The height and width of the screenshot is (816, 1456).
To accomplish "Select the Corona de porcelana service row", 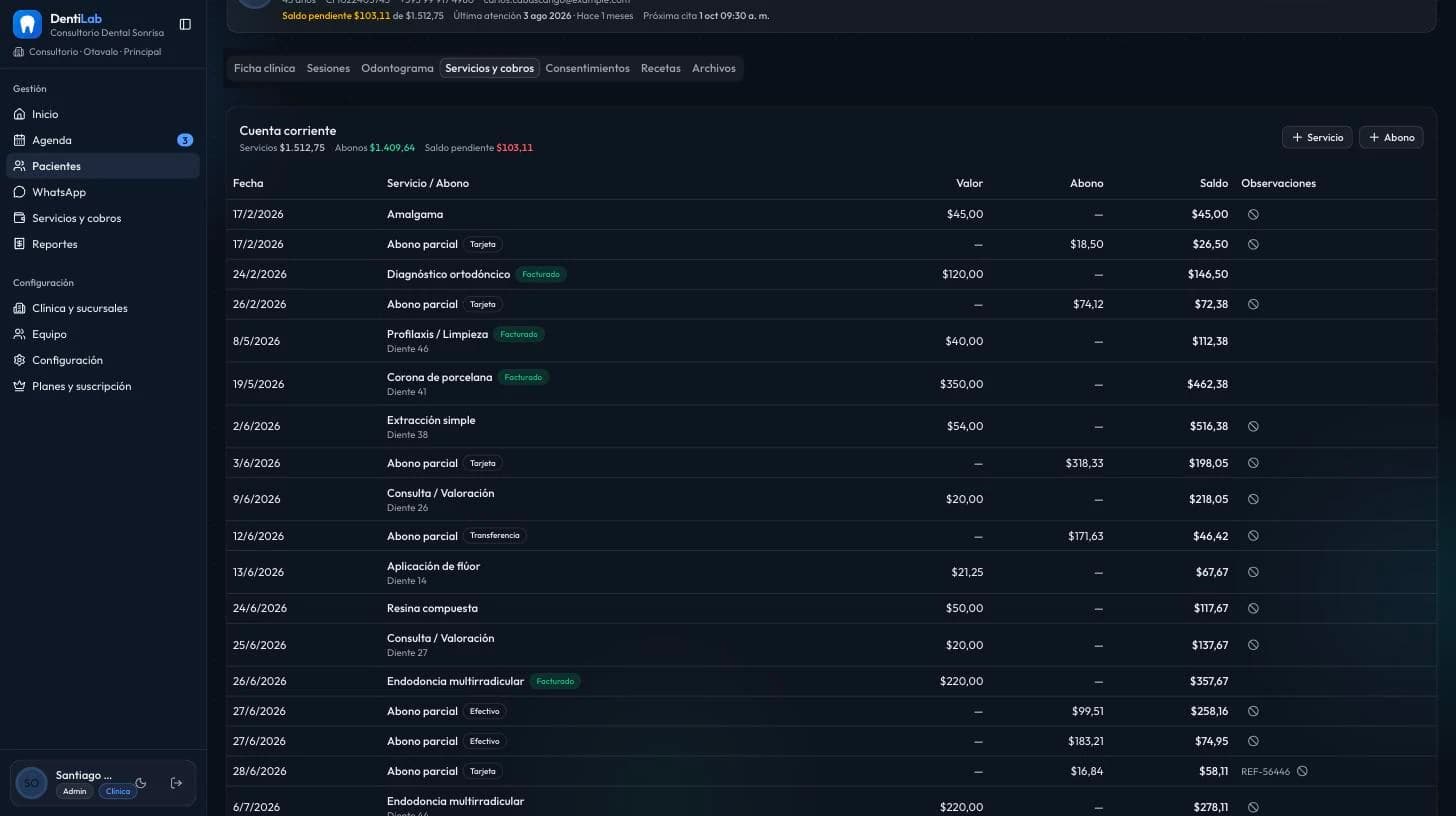I will click(831, 384).
